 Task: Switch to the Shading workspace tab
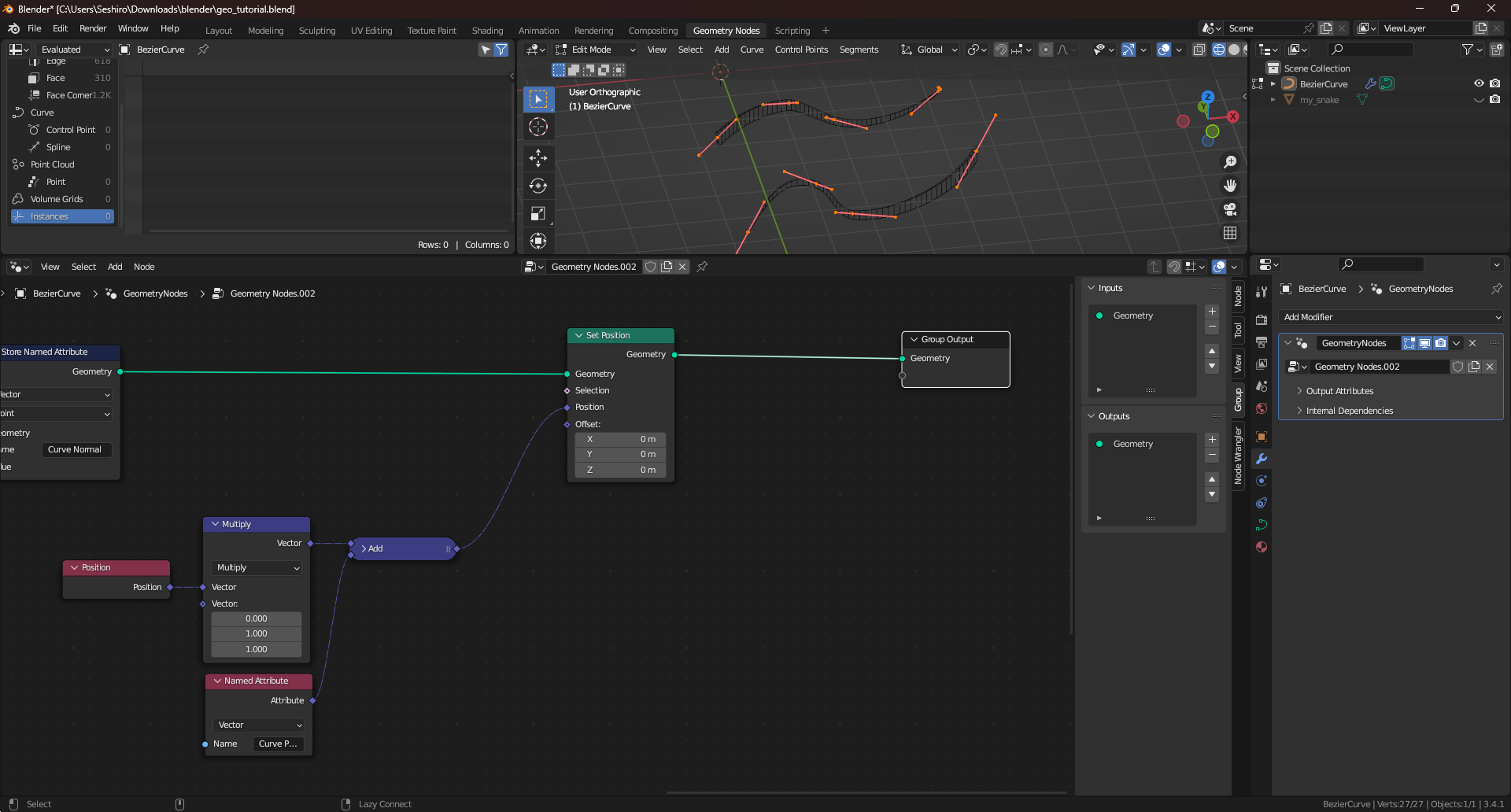coord(487,31)
